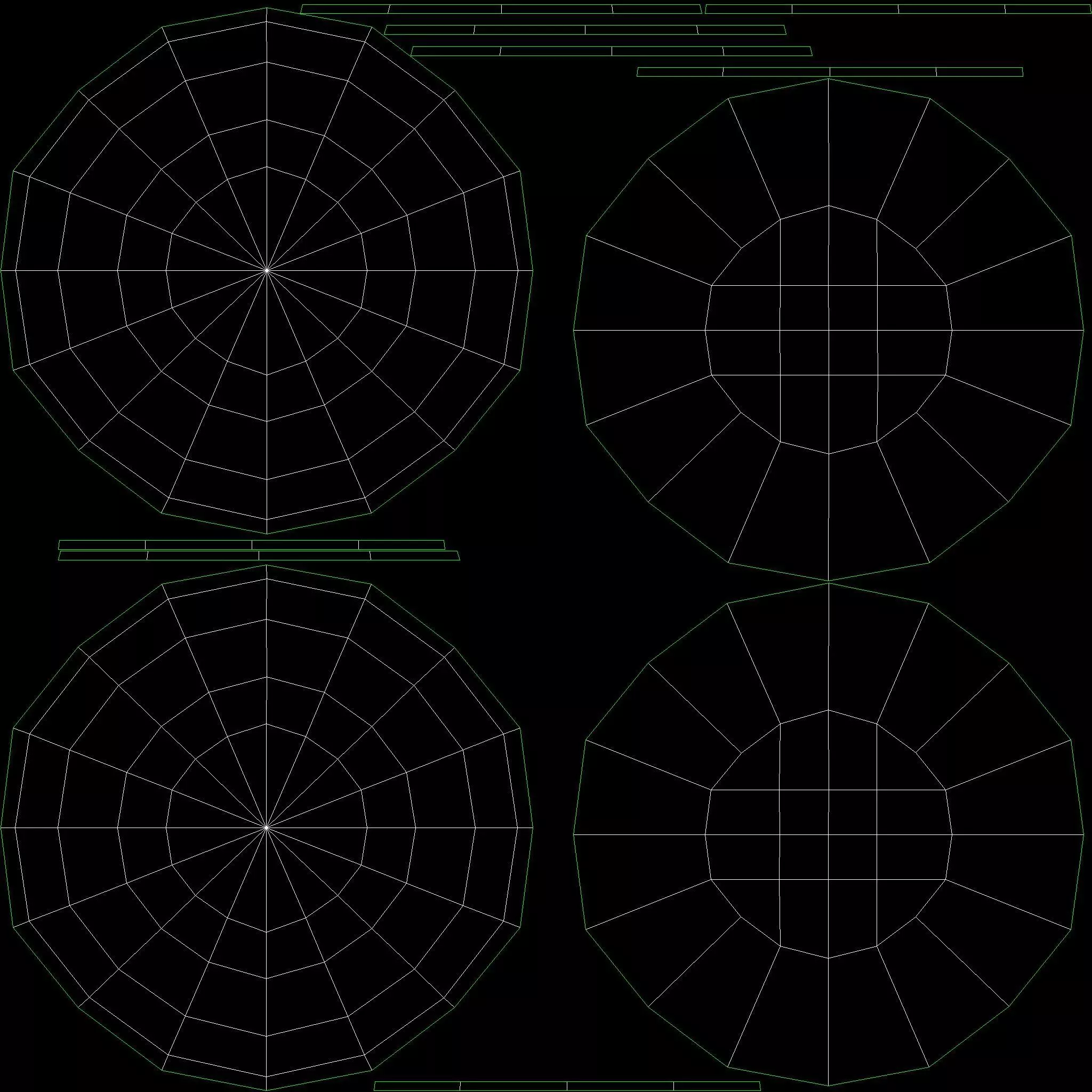Click leftmost vertex of top-right UV island
The width and height of the screenshot is (1092, 1092).
(x=574, y=330)
